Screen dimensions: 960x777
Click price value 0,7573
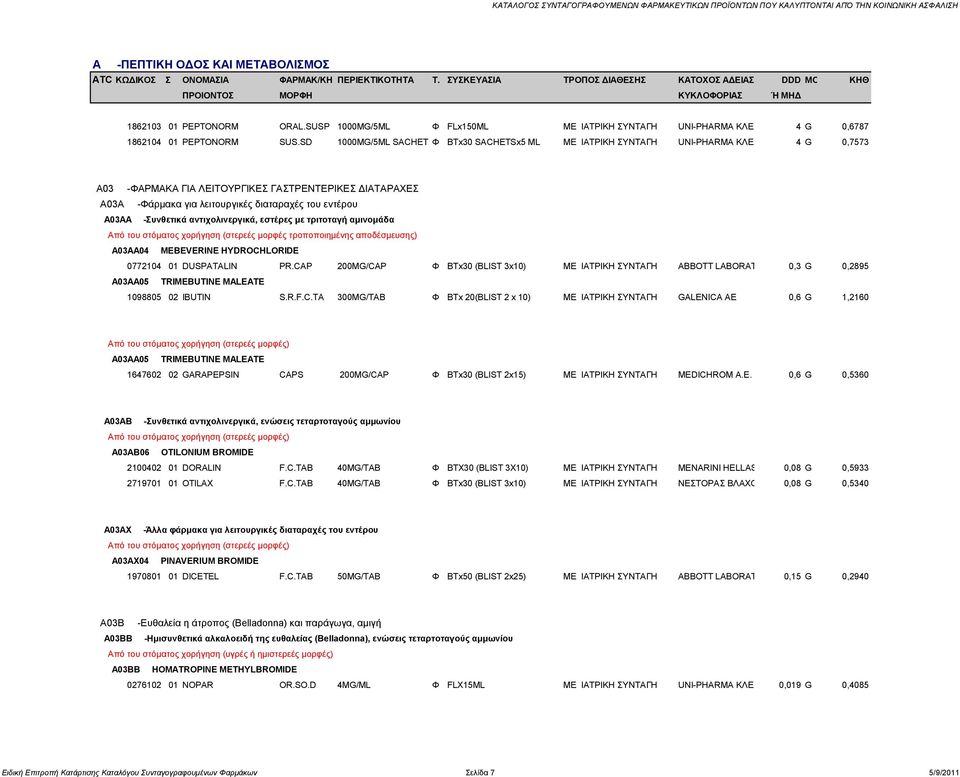855,142
